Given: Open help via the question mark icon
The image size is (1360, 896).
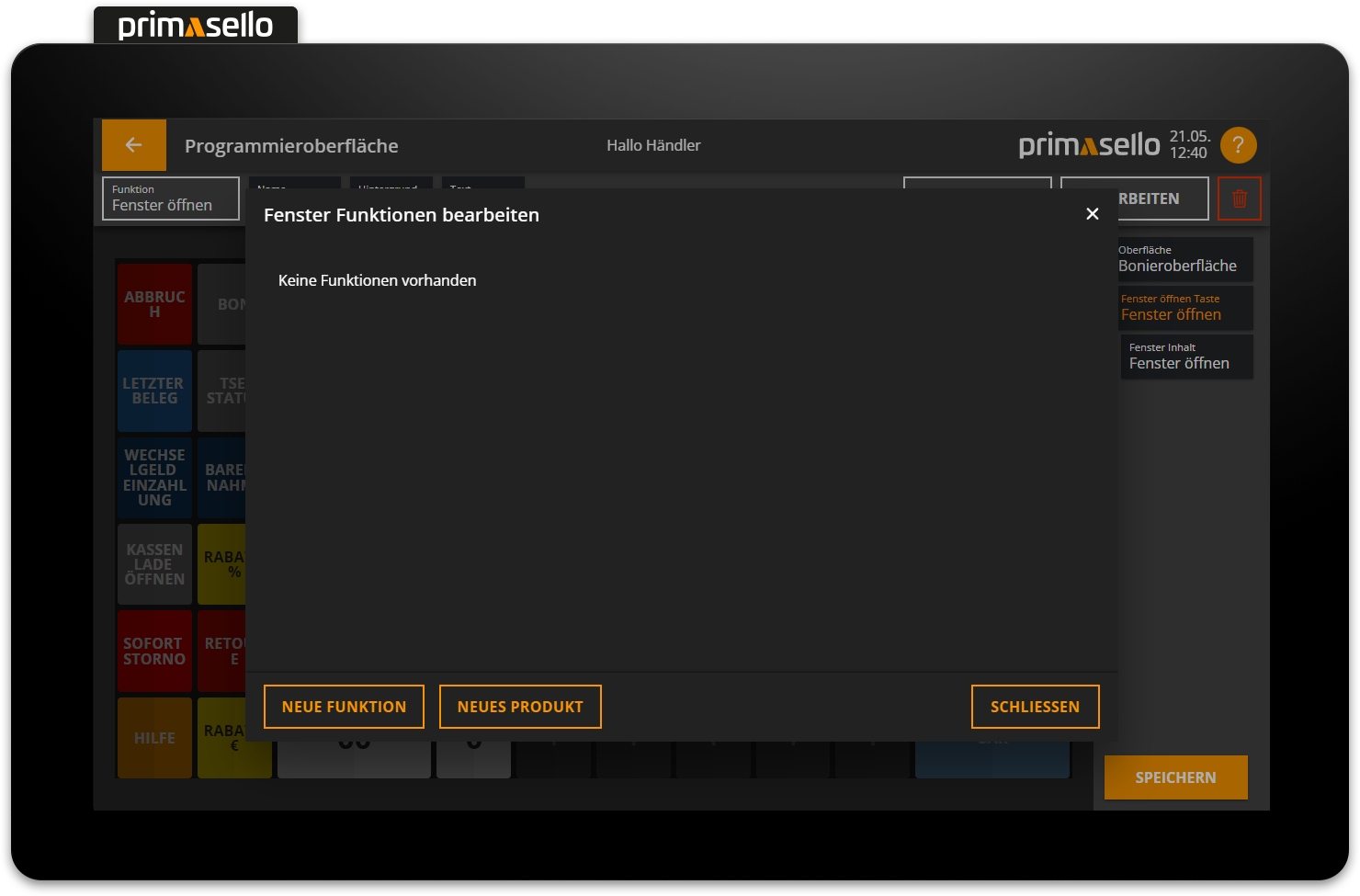Looking at the screenshot, I should (1238, 144).
